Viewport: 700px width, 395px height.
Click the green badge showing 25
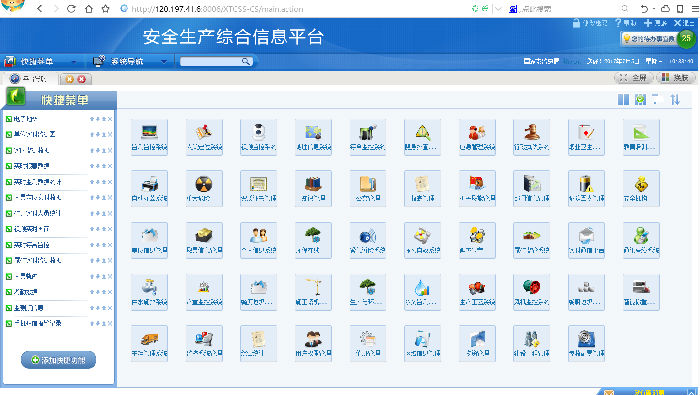coord(686,39)
